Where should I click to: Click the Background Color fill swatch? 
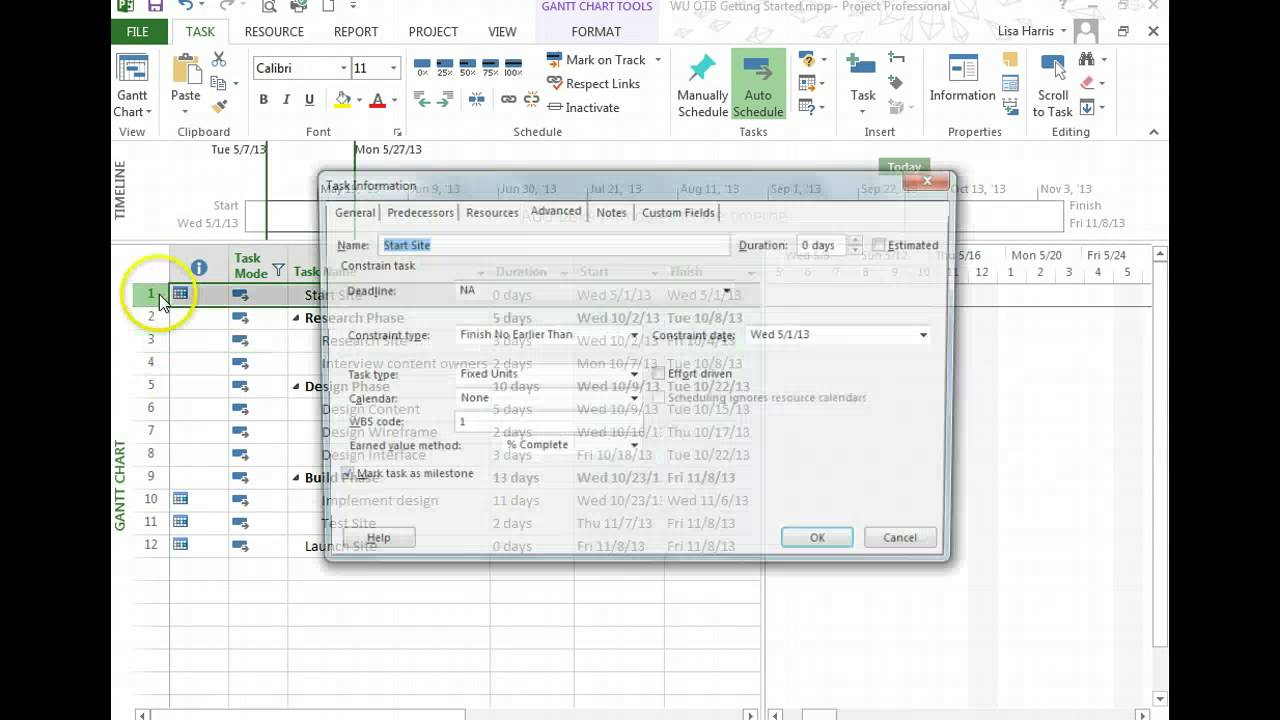343,99
